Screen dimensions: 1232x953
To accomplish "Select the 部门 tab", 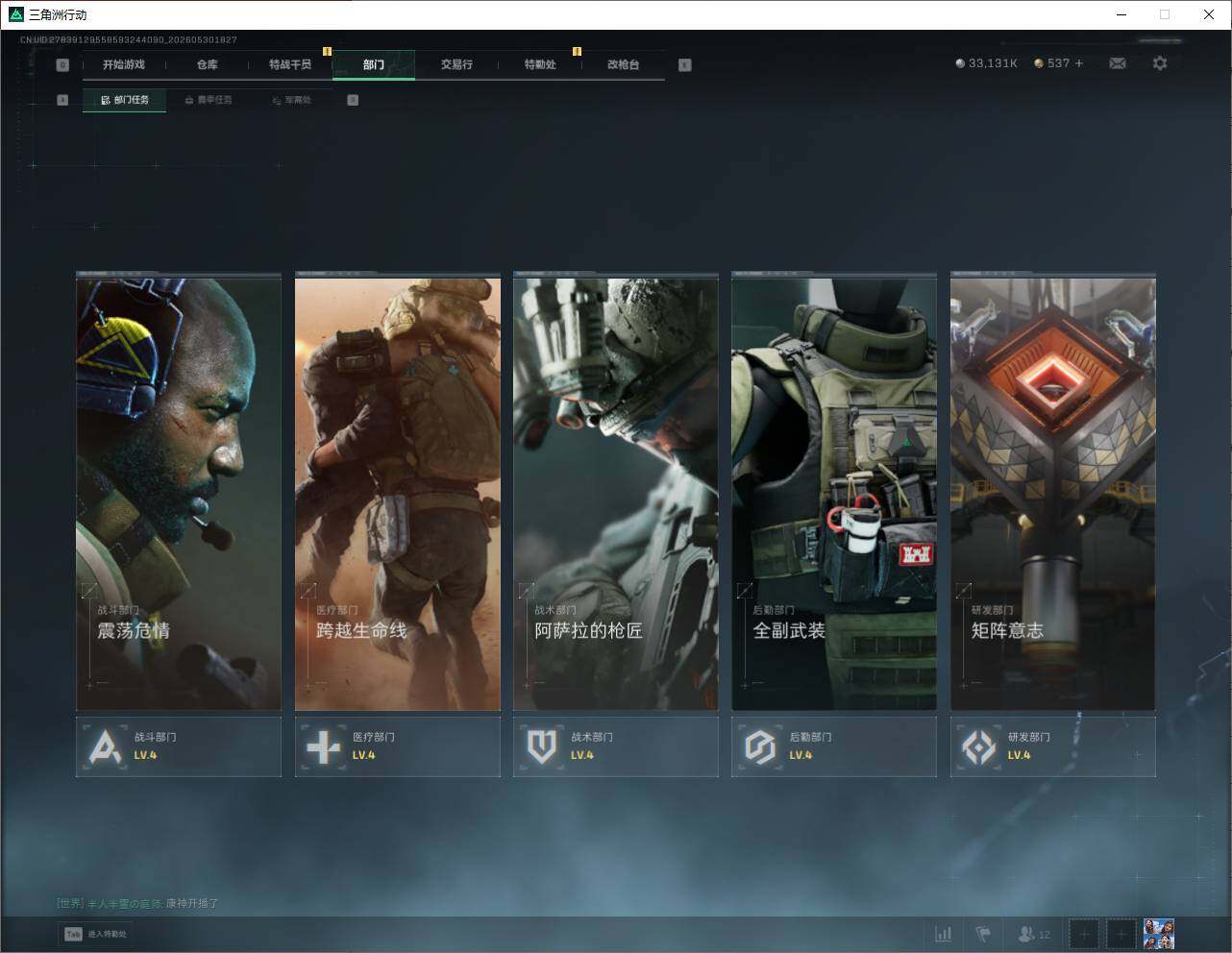I will tap(374, 64).
